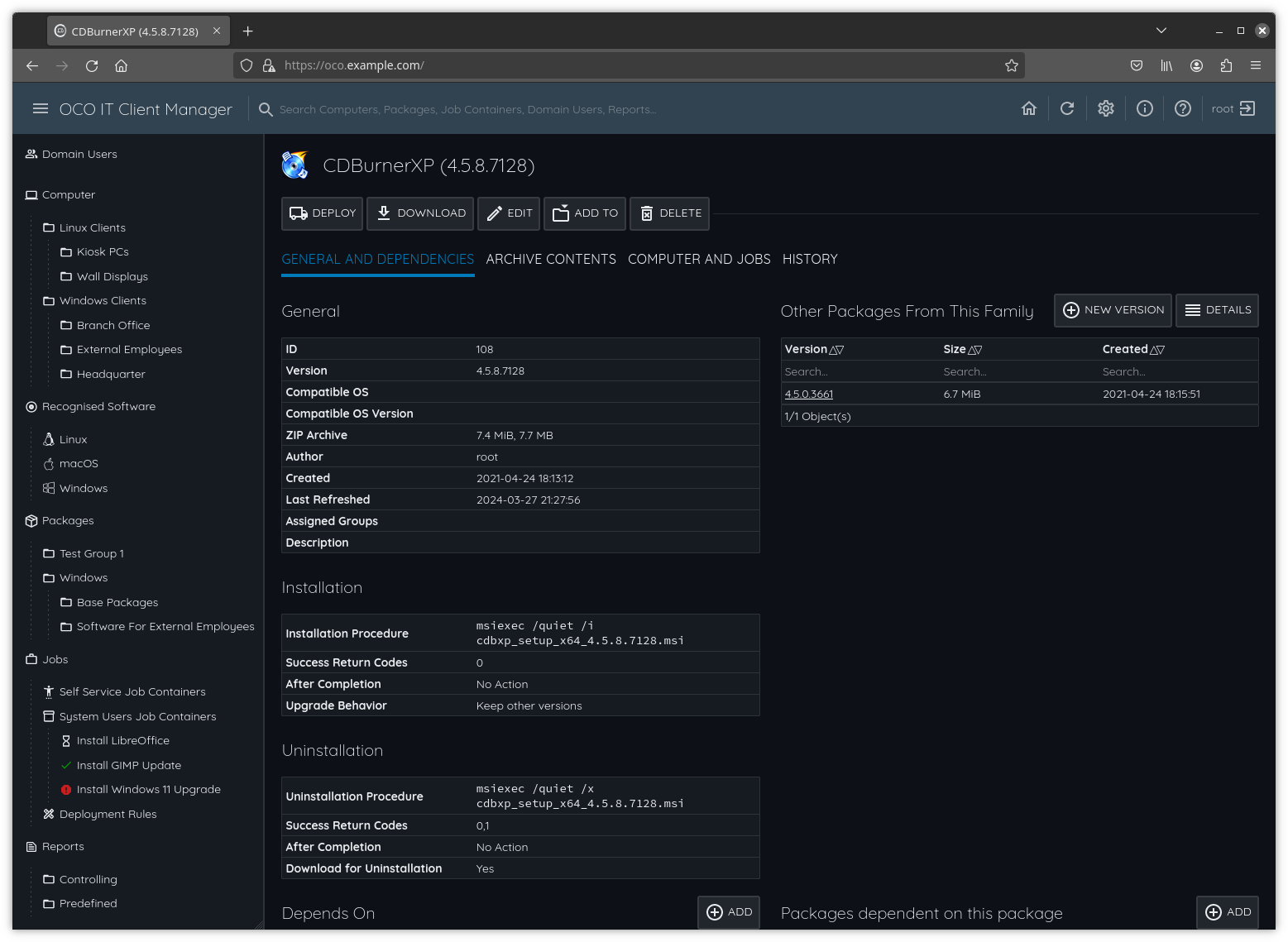Open macOS recognised software

point(70,464)
